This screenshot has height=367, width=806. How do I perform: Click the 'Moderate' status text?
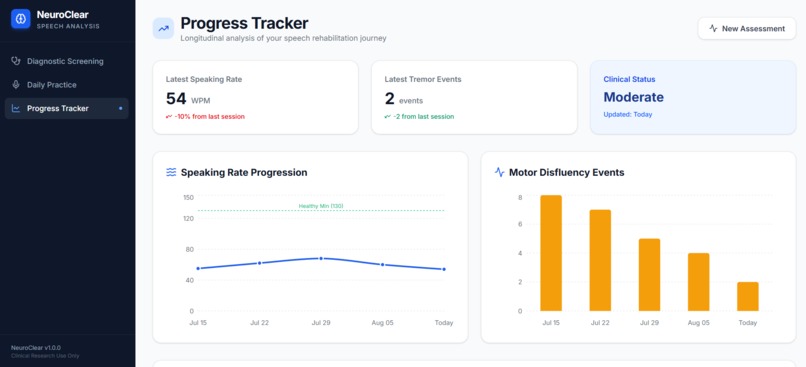(x=633, y=97)
